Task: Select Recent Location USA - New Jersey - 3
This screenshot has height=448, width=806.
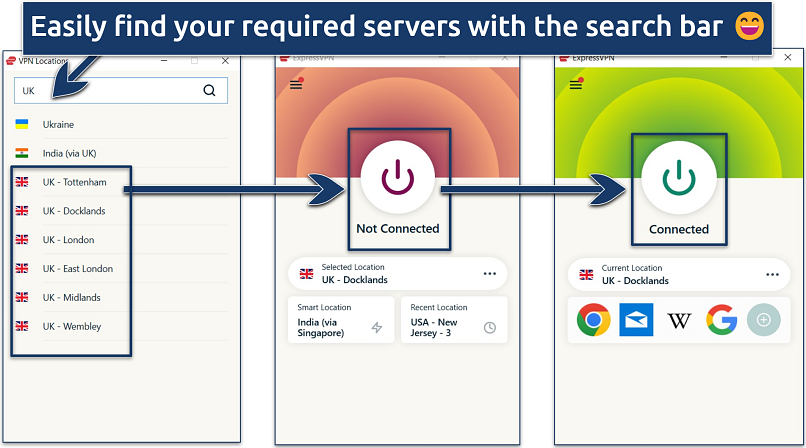Action: tap(454, 320)
